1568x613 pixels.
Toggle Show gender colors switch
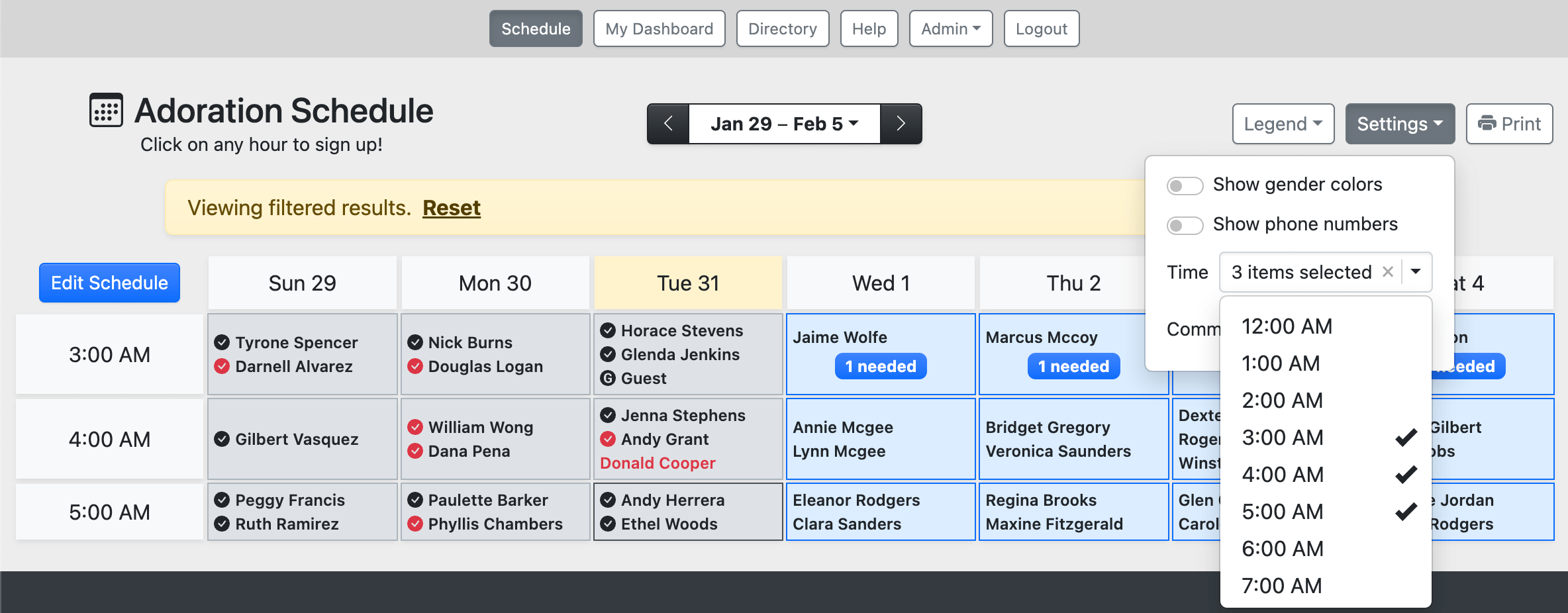[1185, 185]
